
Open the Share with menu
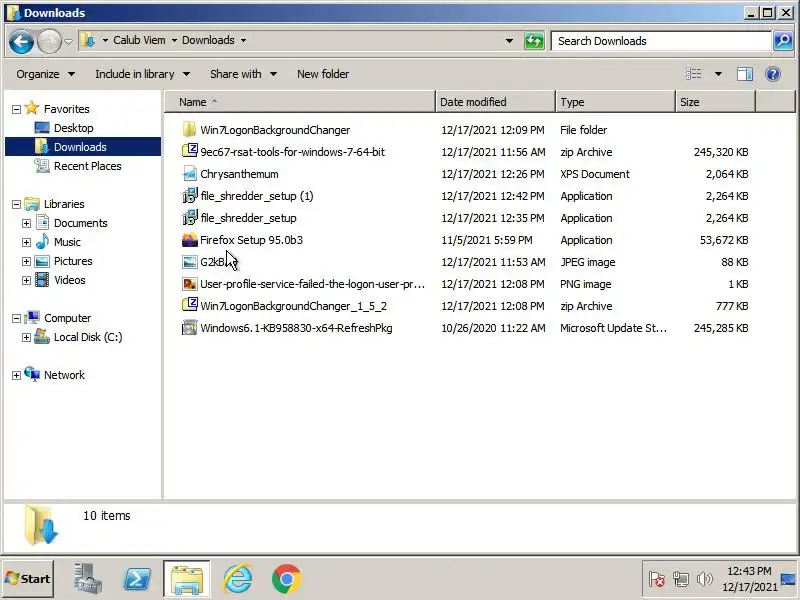point(243,74)
